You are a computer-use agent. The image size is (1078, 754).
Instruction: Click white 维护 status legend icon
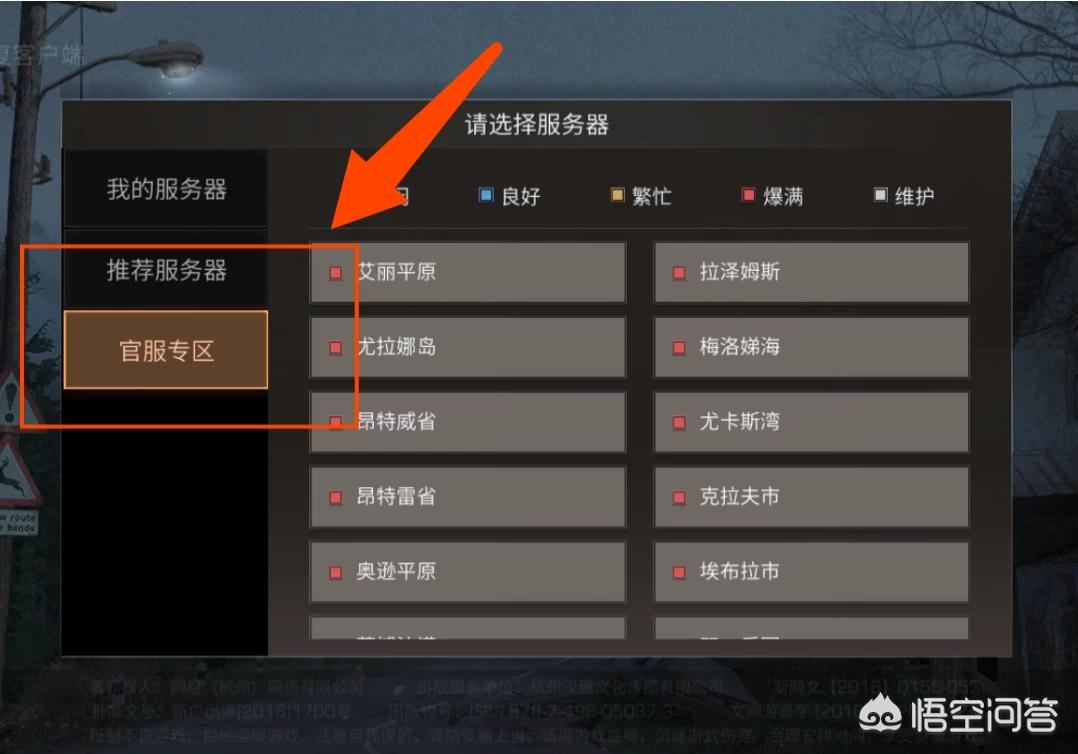click(880, 195)
